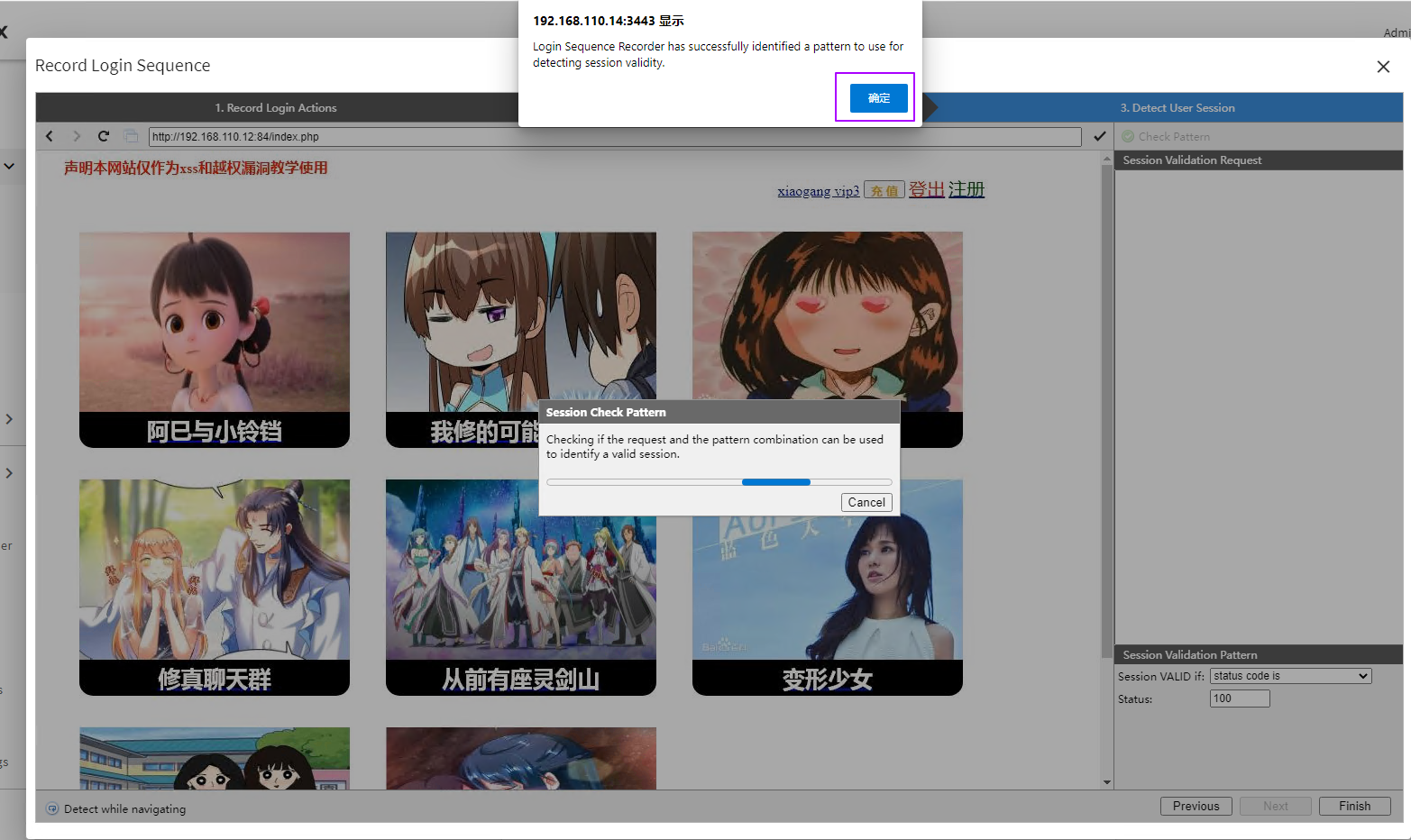Click the page icon beside the URL field
Image resolution: width=1411 pixels, height=840 pixels.
[x=131, y=136]
